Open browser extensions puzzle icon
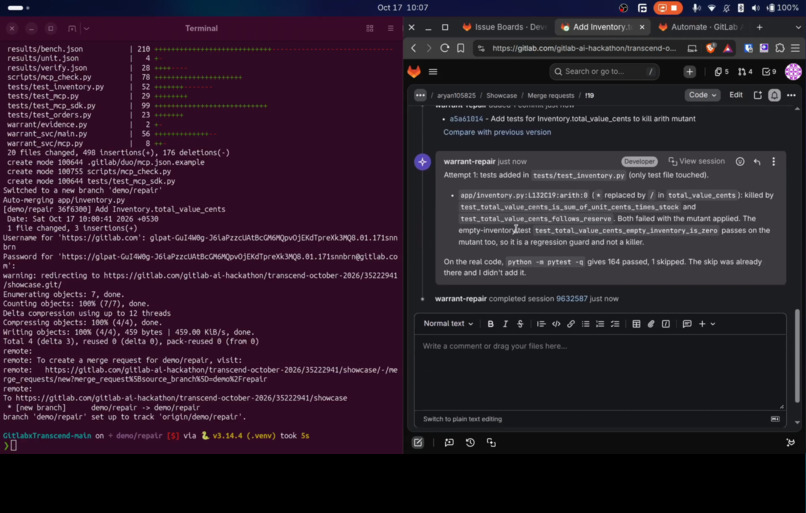Screen dimensions: 806x513 pyautogui.click(x=780, y=48)
